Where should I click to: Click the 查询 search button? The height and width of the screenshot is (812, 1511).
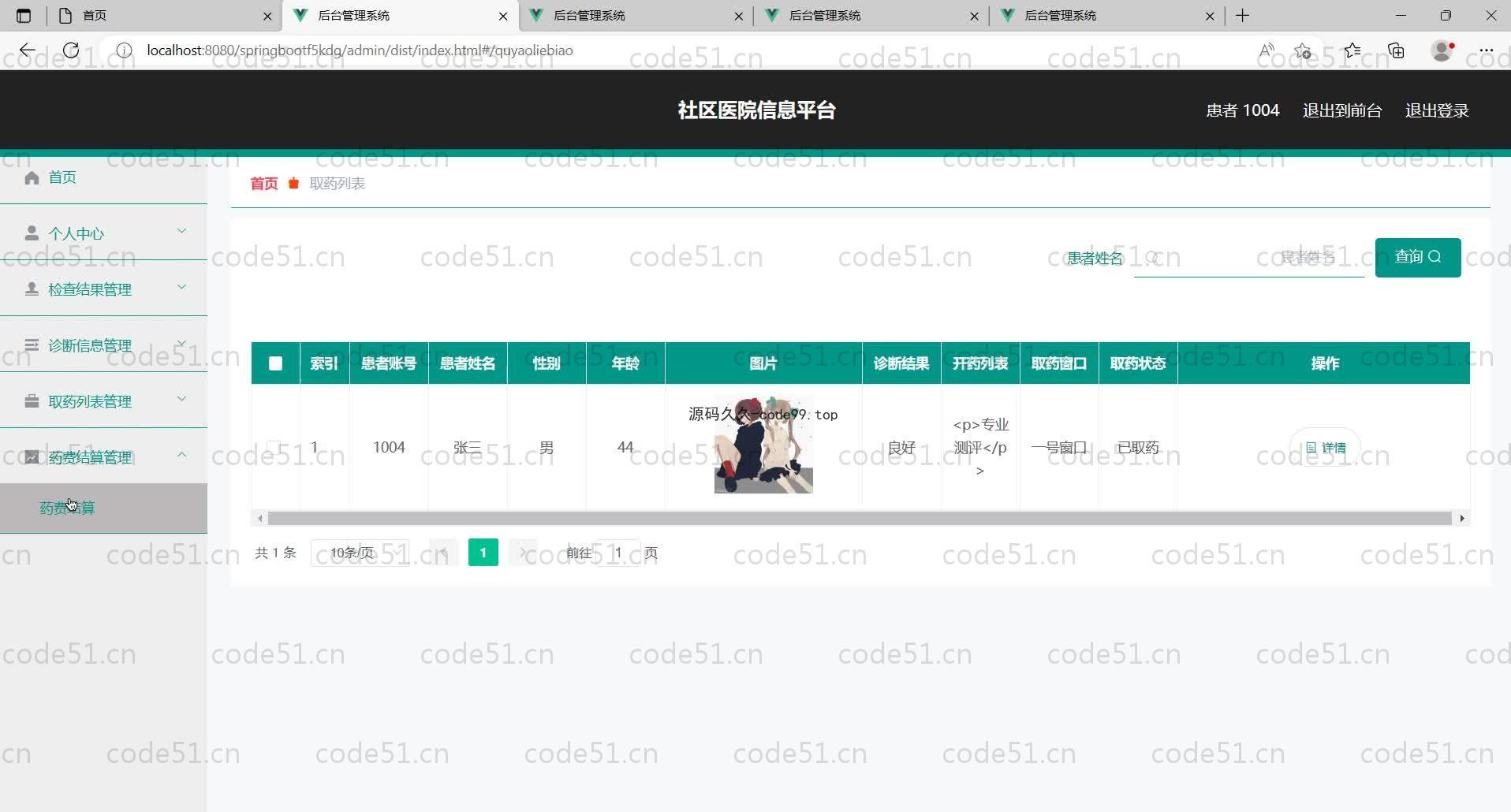(1418, 257)
